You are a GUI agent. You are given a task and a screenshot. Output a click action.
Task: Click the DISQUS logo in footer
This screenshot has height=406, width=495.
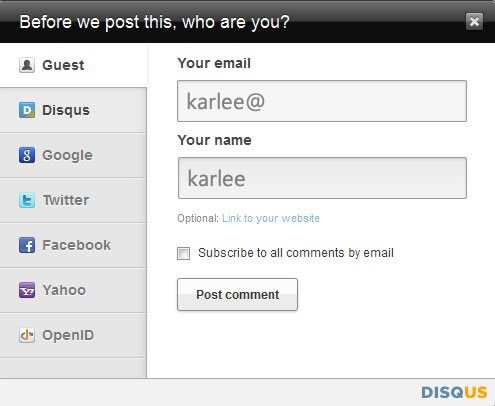(x=454, y=392)
